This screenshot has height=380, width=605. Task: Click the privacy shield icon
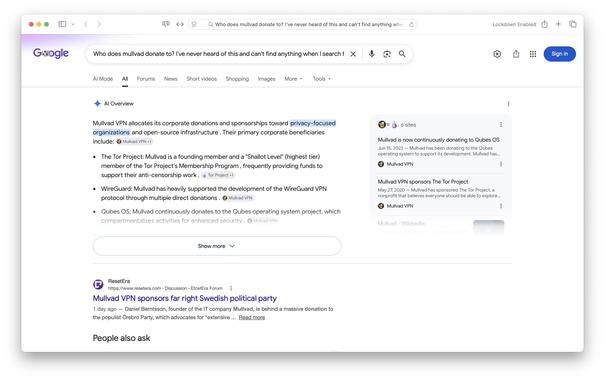click(194, 24)
